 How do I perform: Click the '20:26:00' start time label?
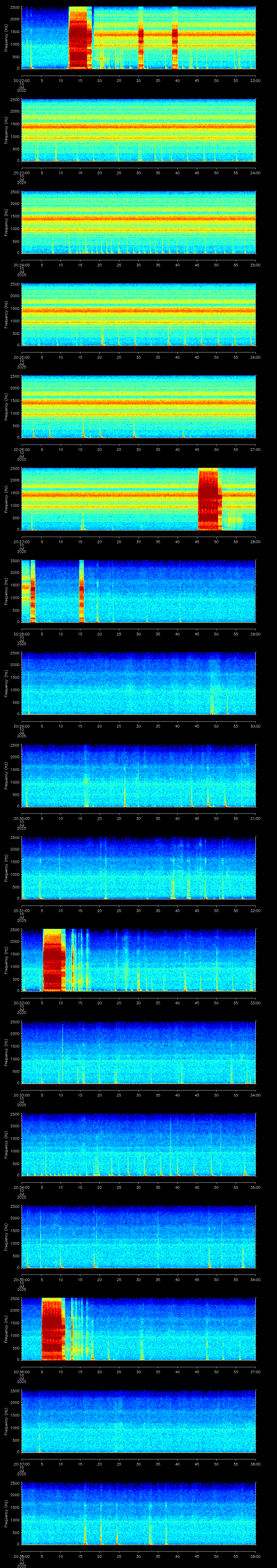(x=21, y=449)
